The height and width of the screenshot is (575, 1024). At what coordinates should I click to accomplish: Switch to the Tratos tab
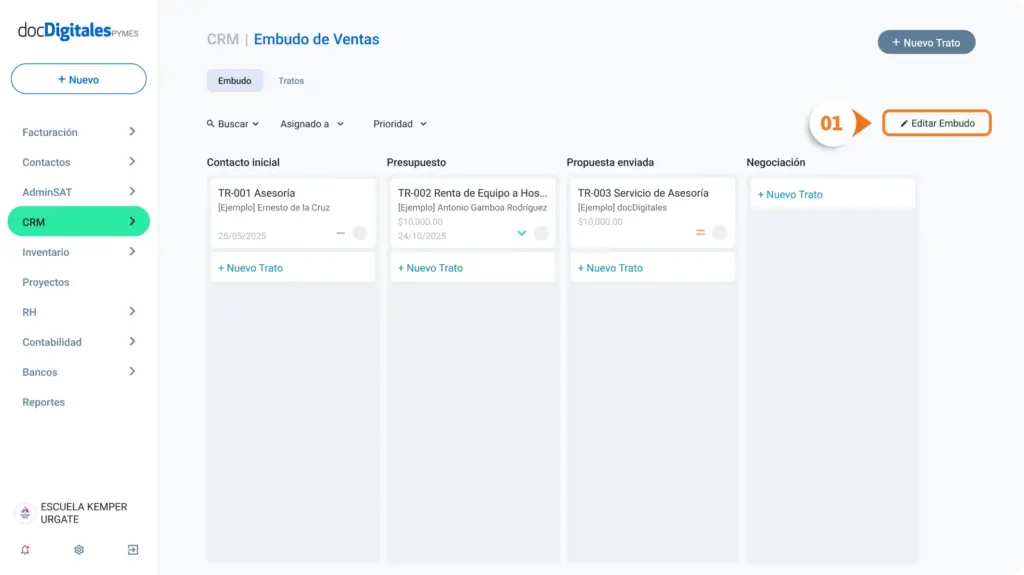tap(291, 81)
